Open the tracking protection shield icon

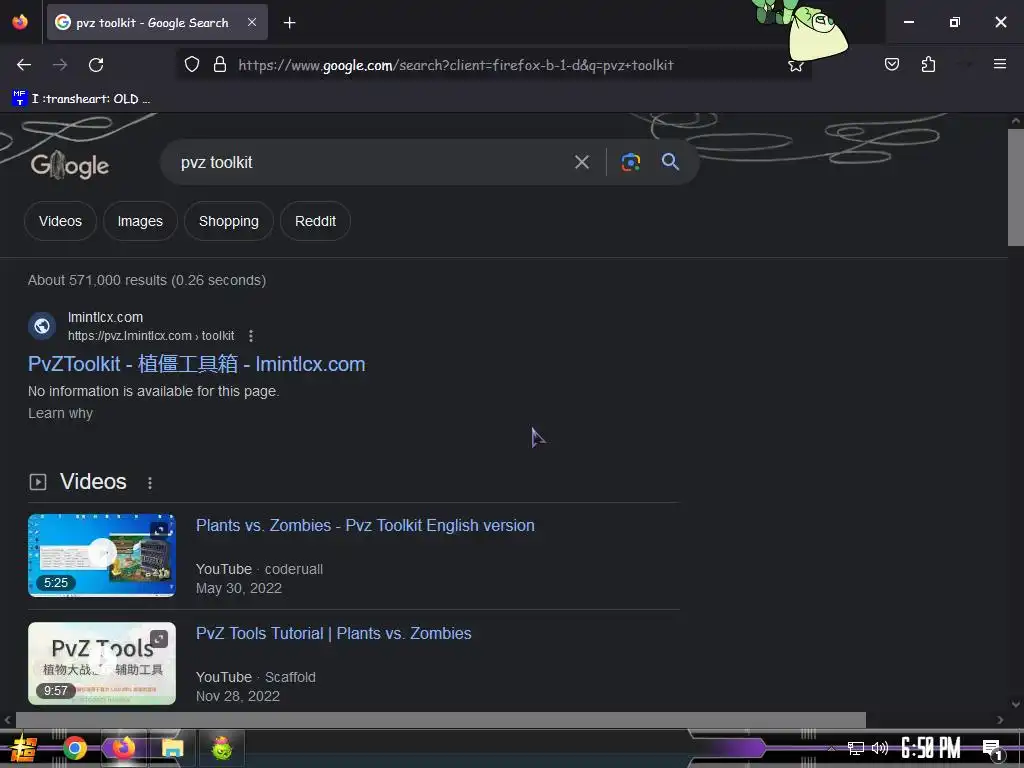tap(191, 65)
